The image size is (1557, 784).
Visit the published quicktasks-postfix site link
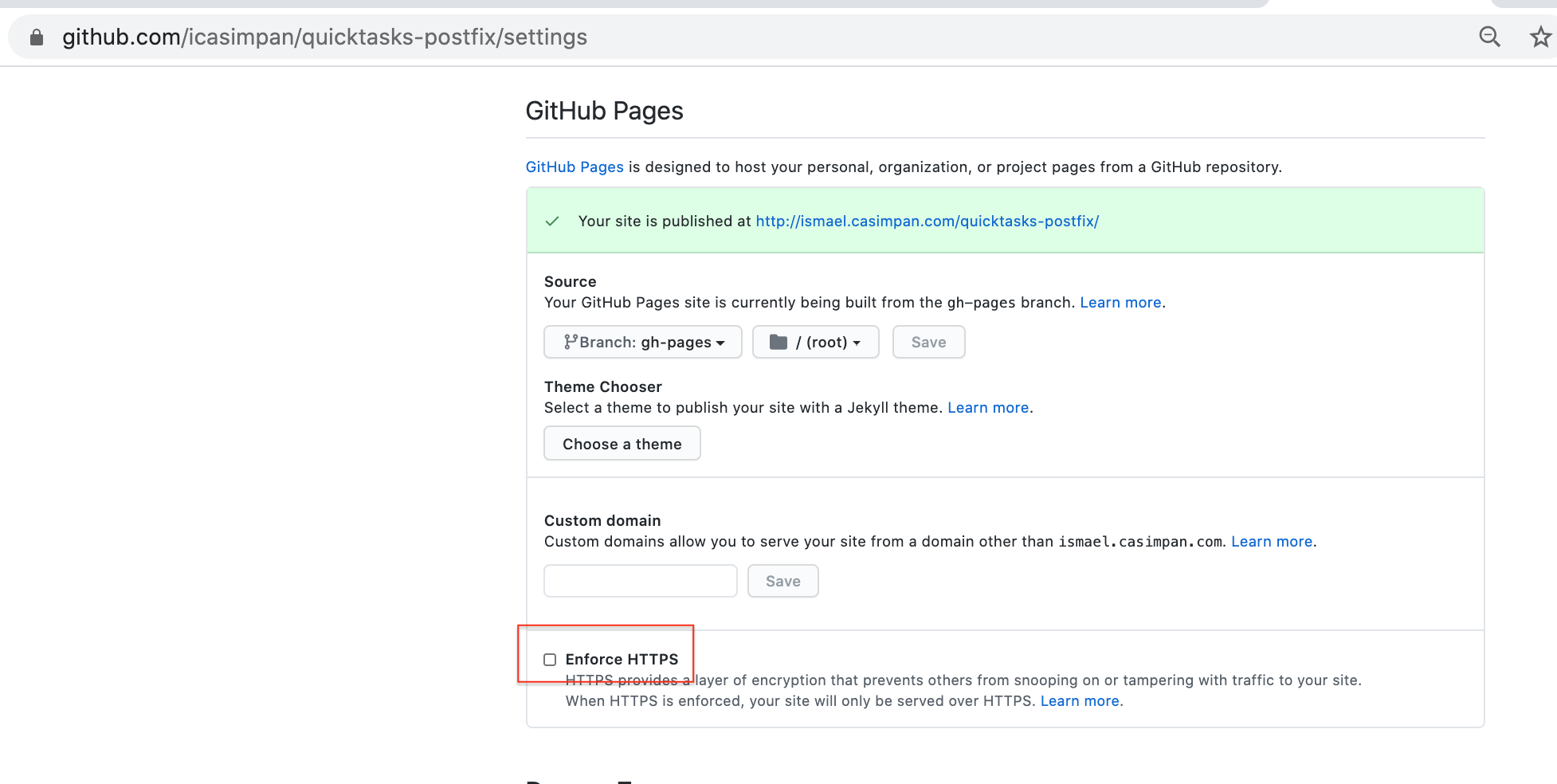click(x=927, y=221)
